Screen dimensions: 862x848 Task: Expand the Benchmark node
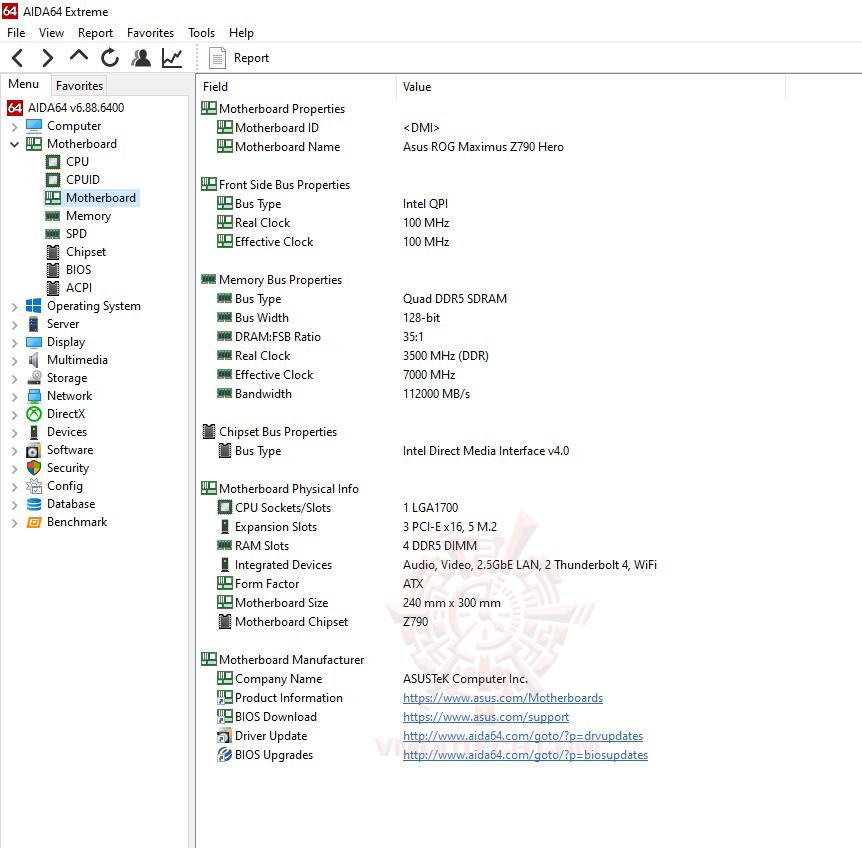[14, 523]
